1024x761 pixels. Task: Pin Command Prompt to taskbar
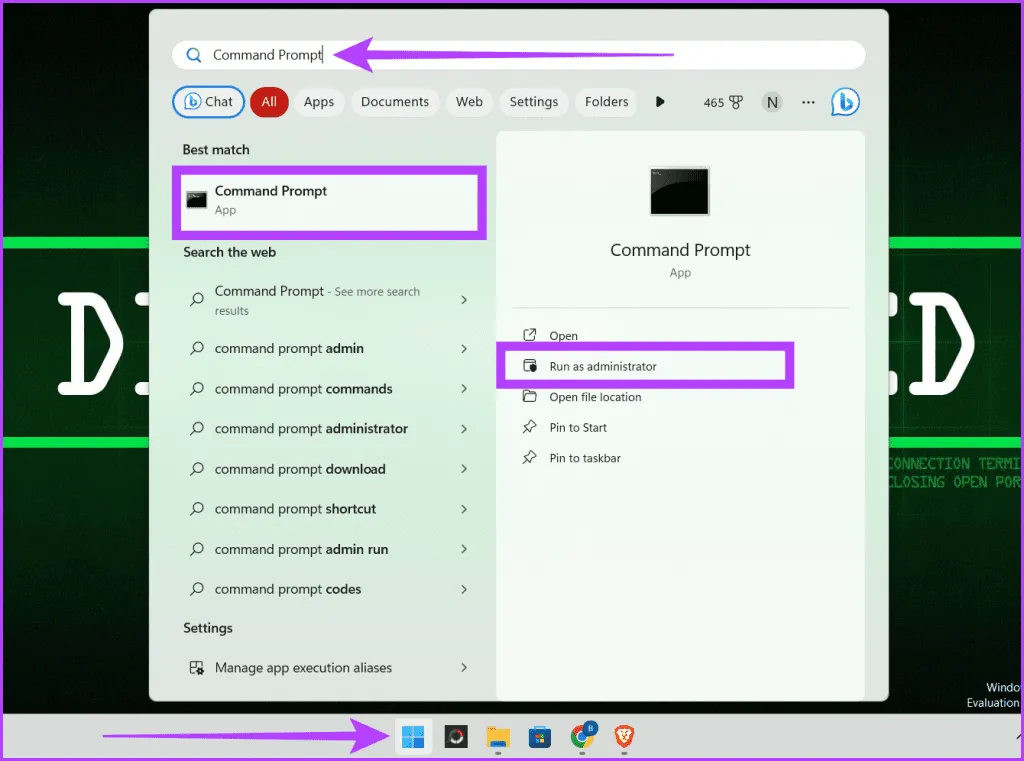(x=585, y=458)
